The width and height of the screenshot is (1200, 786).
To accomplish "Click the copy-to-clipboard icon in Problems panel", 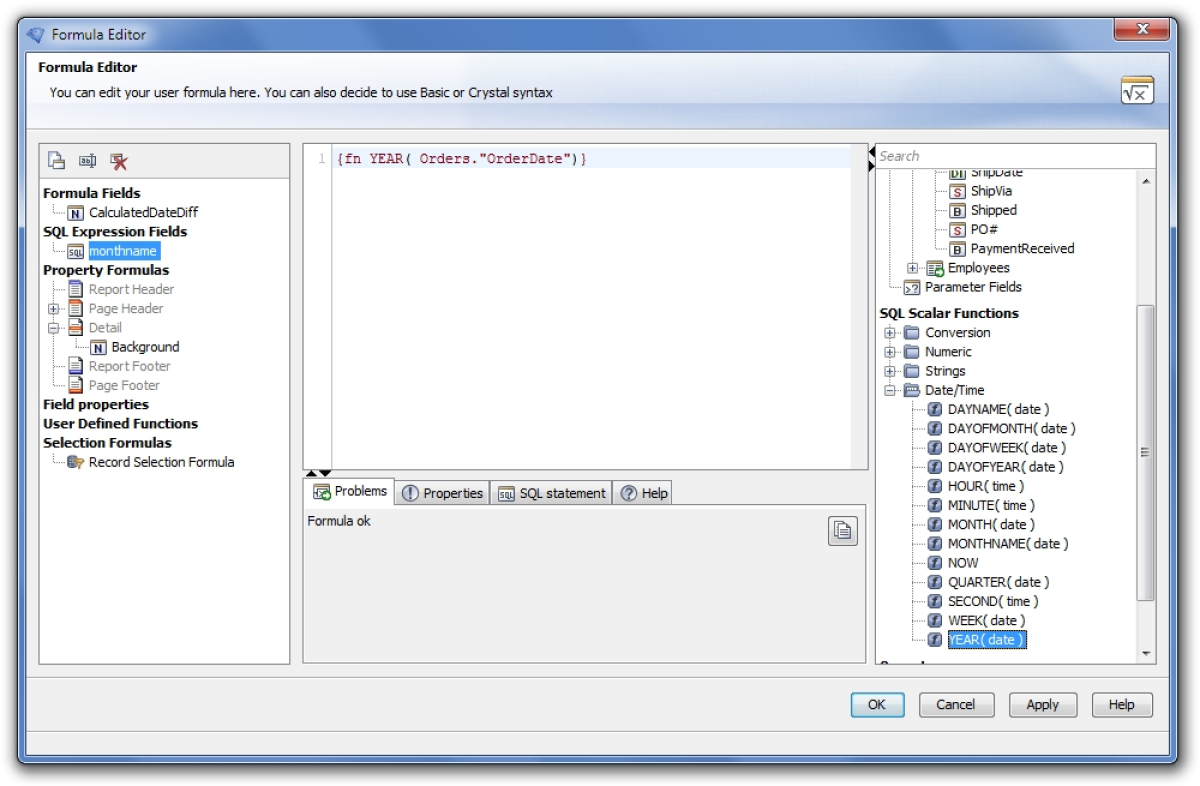I will (841, 530).
